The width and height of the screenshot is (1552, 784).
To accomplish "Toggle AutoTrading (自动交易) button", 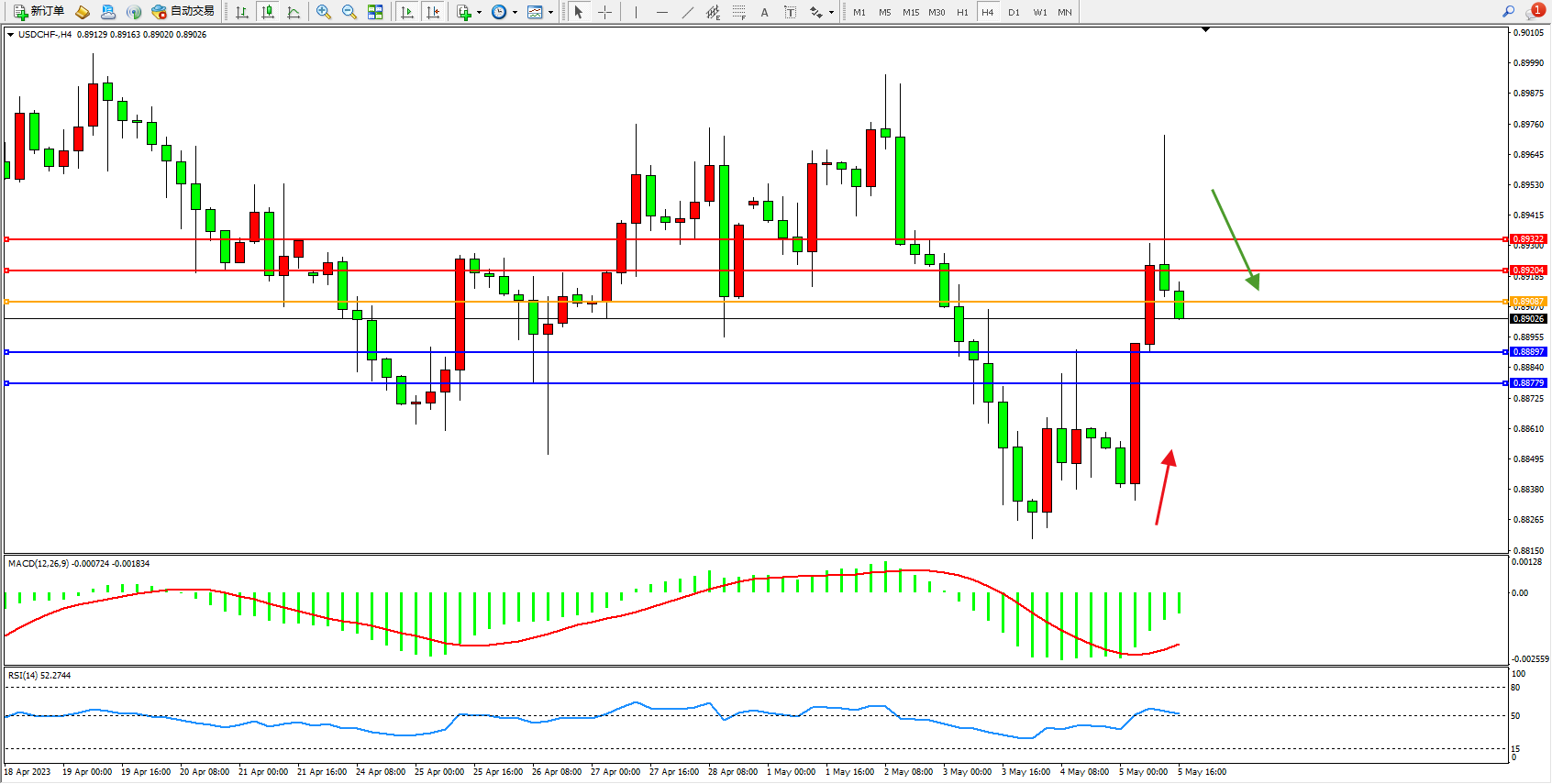I will pyautogui.click(x=183, y=12).
